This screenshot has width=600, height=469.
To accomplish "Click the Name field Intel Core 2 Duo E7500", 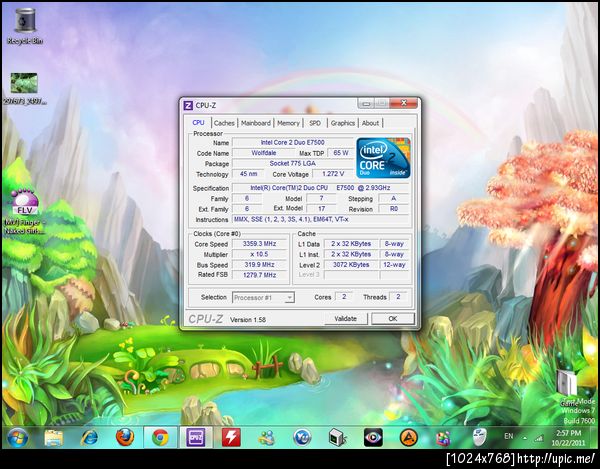I will point(292,142).
